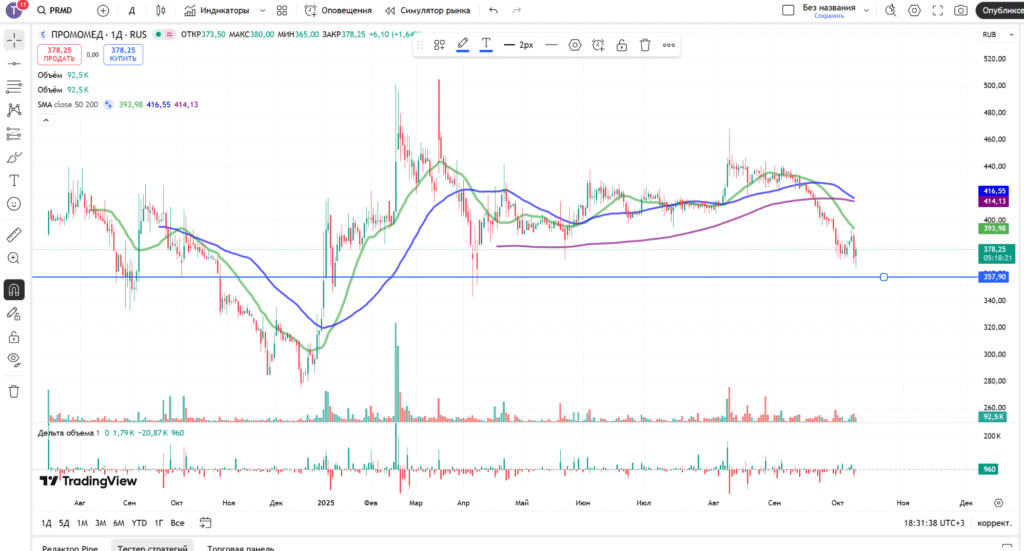
Task: Add symbol to compare with plus icon
Action: point(103,10)
